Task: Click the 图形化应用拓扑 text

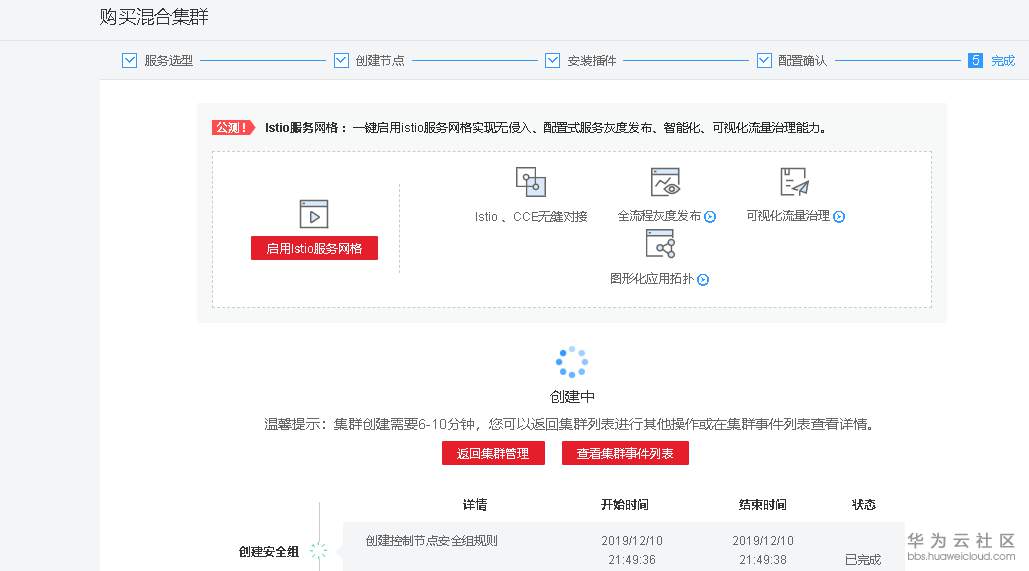Action: point(652,279)
